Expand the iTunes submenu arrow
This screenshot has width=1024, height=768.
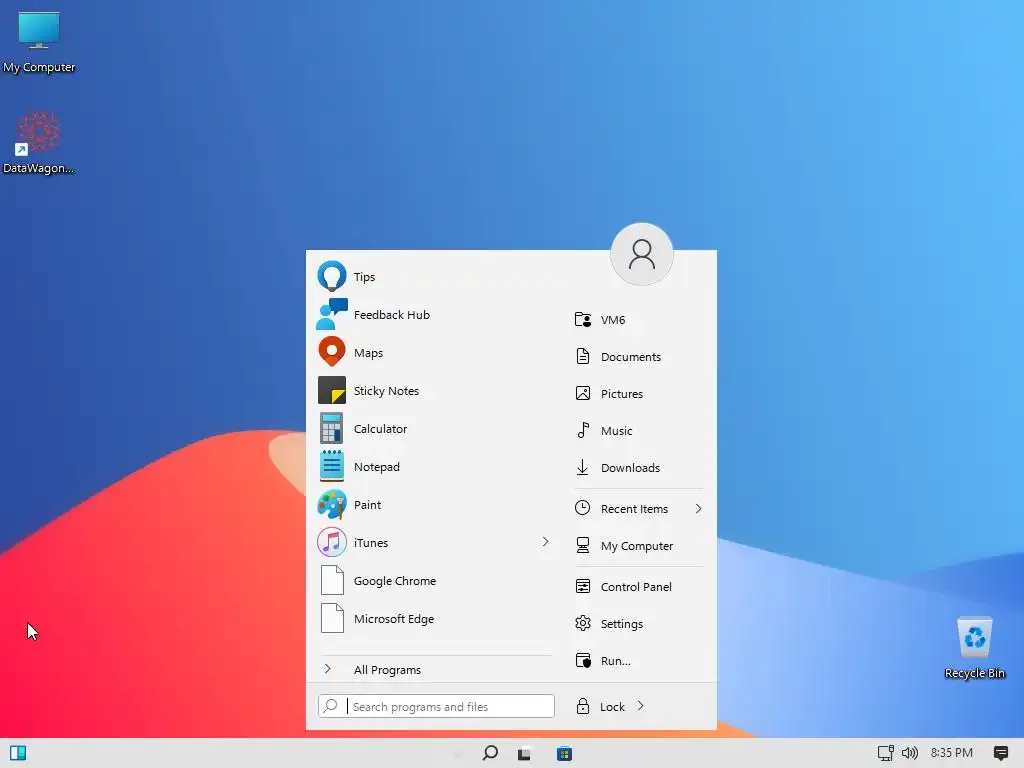[x=545, y=541]
